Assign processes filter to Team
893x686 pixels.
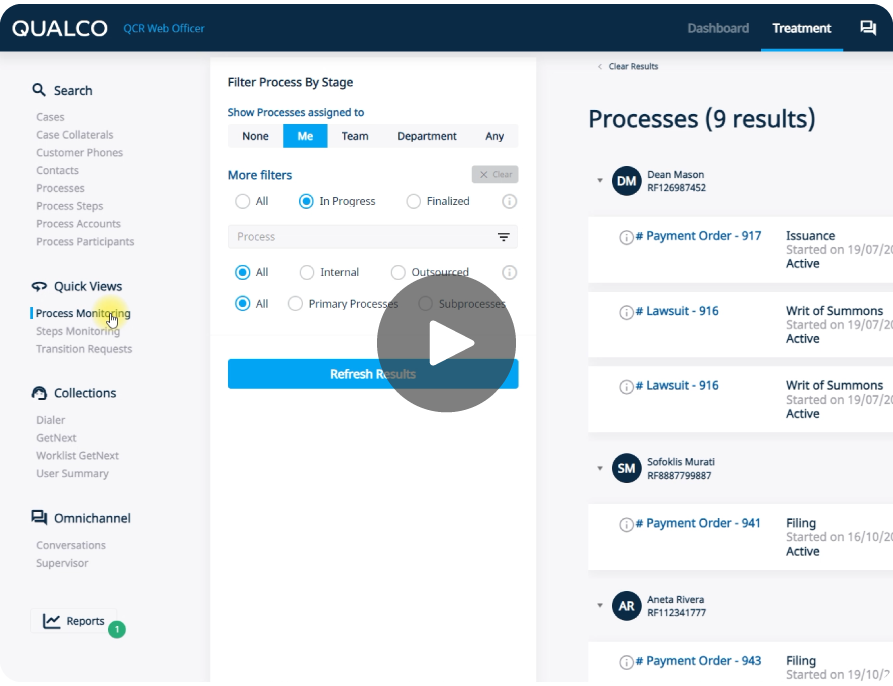[355, 135]
